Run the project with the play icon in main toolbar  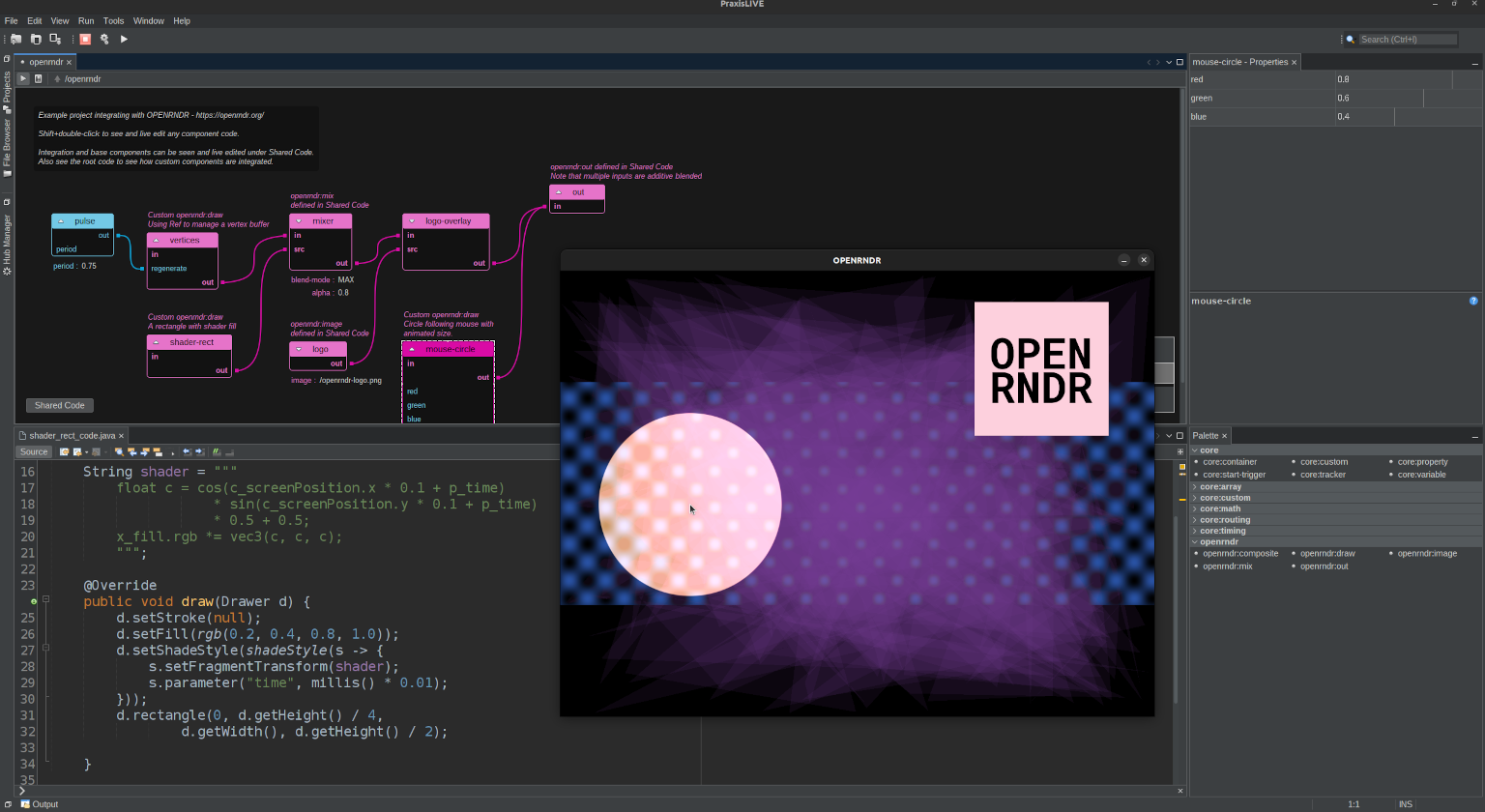pos(124,39)
